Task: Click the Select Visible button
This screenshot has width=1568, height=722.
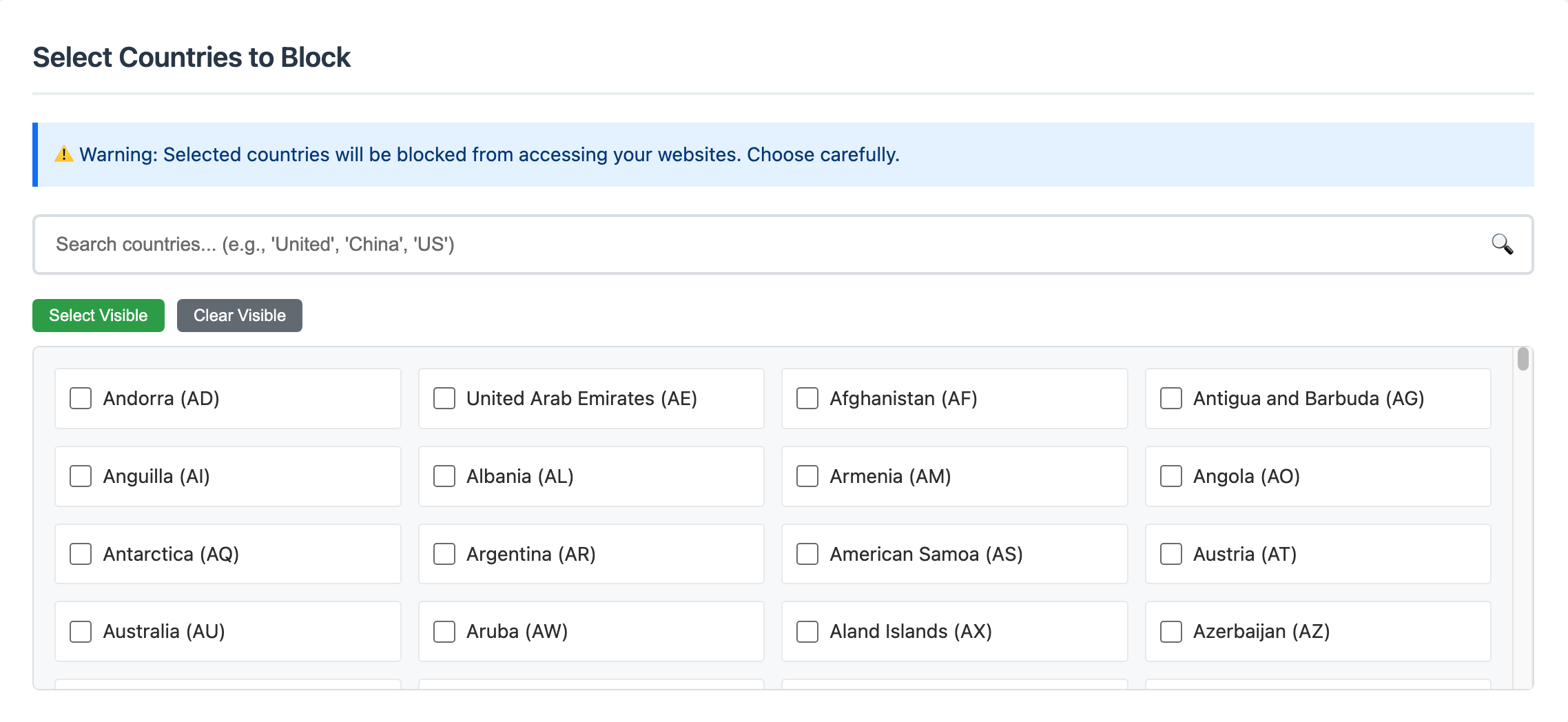Action: 99,316
